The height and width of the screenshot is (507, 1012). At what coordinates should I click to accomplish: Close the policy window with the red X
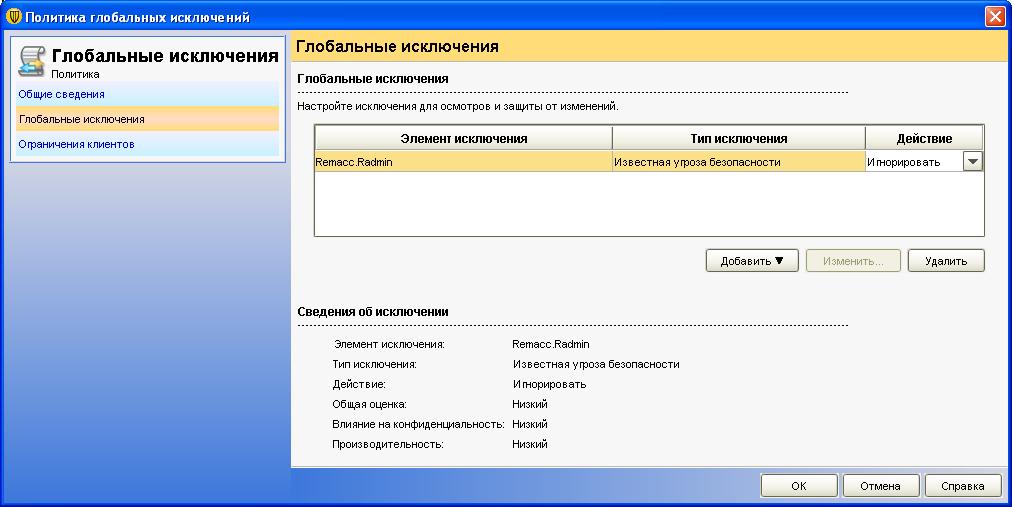(x=996, y=16)
